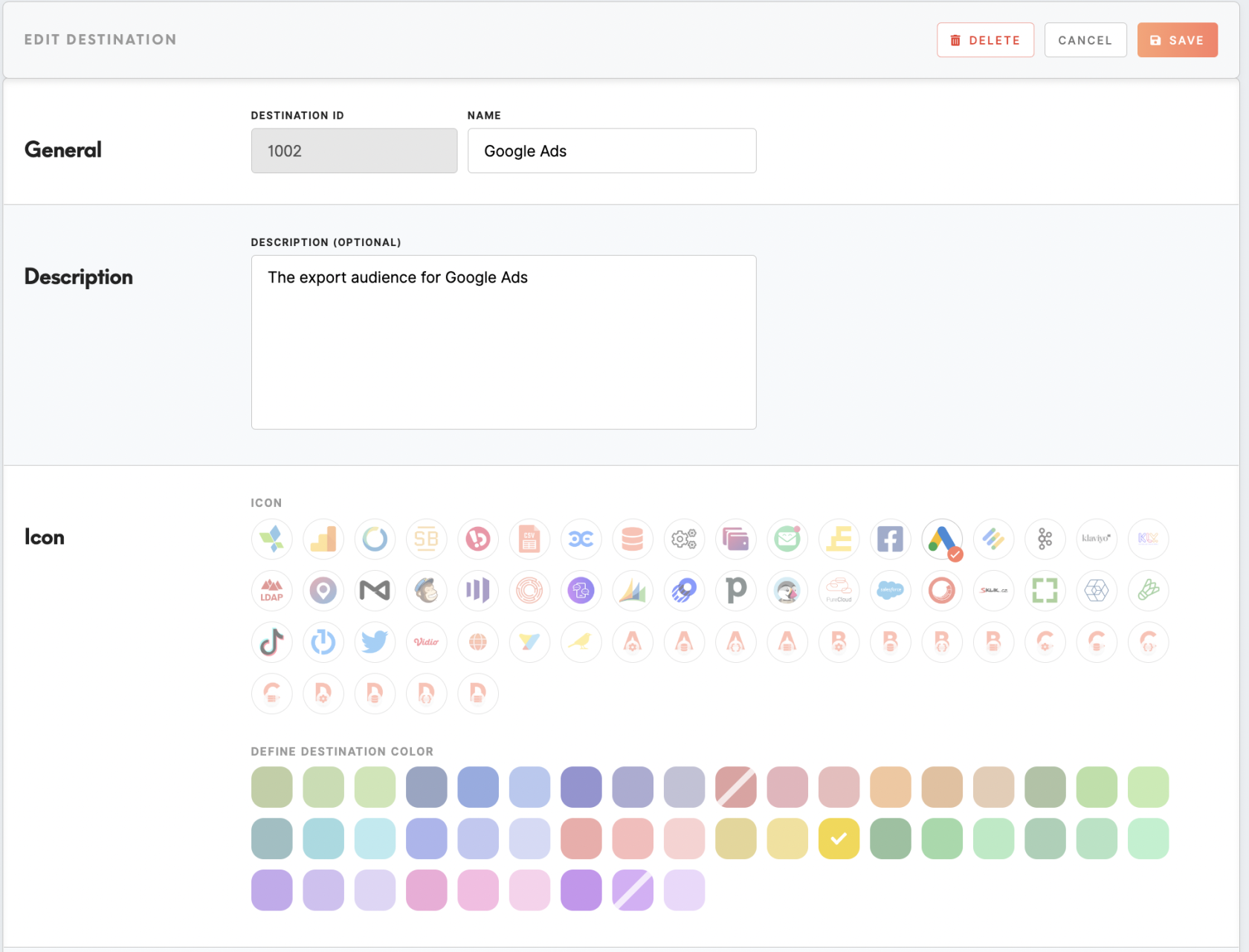The image size is (1249, 952).
Task: Pick the first olive green color swatch
Action: [272, 787]
